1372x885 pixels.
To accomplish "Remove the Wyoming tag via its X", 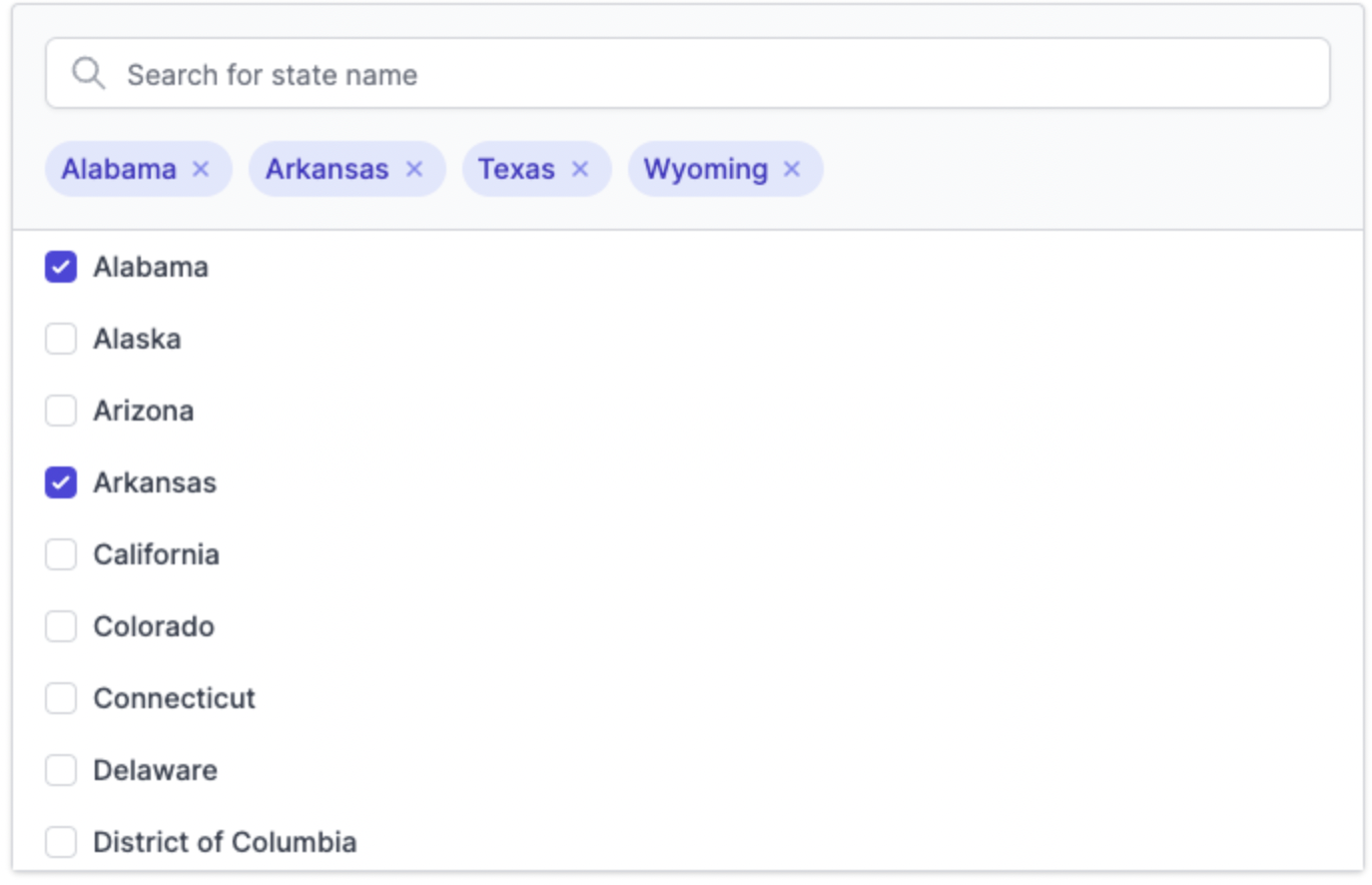I will [792, 169].
